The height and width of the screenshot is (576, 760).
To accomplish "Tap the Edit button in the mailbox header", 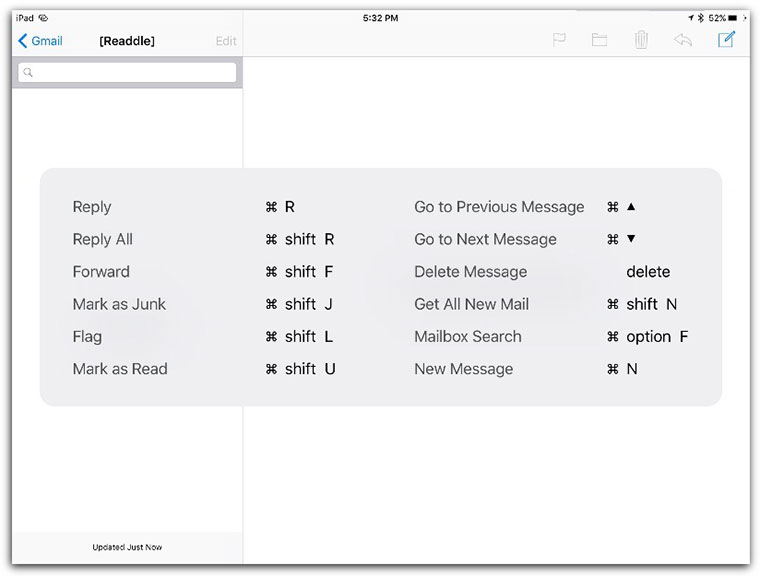I will click(x=226, y=41).
